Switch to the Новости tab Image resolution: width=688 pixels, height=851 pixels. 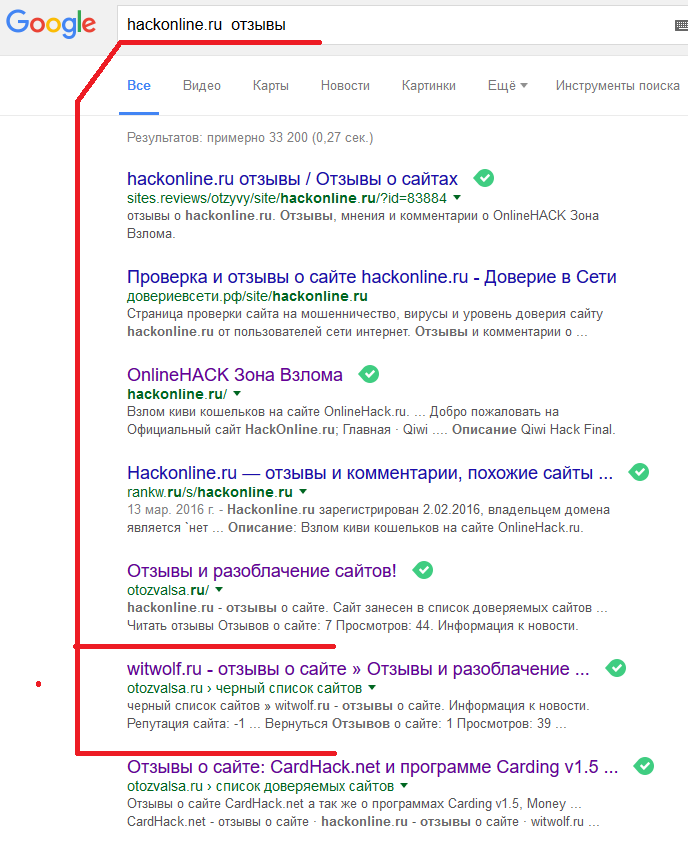point(345,85)
